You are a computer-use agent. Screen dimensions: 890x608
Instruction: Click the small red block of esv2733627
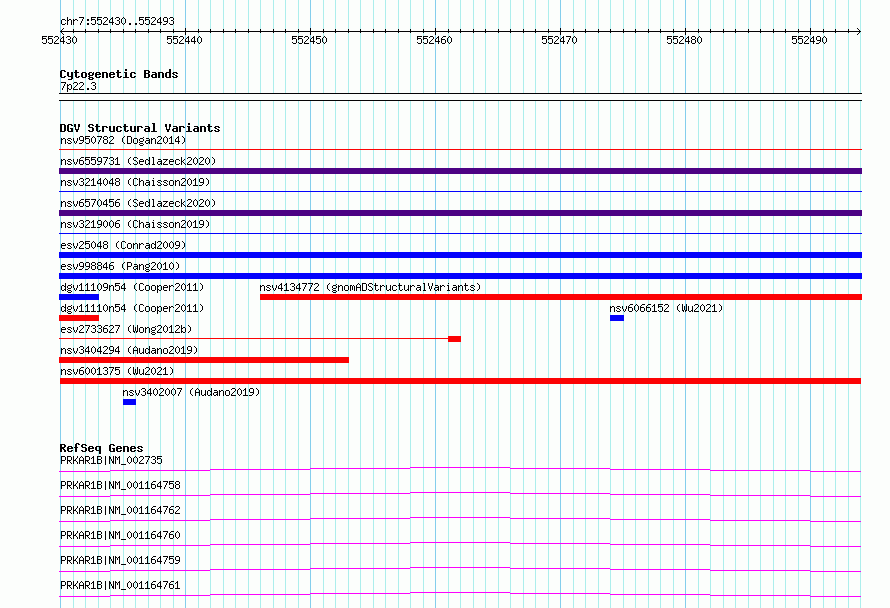click(x=454, y=339)
